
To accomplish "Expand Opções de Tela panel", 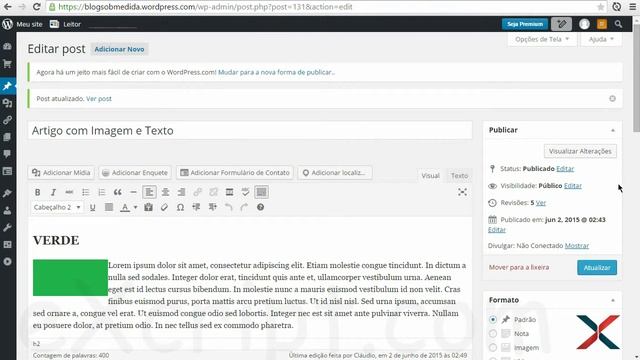I will click(x=542, y=39).
